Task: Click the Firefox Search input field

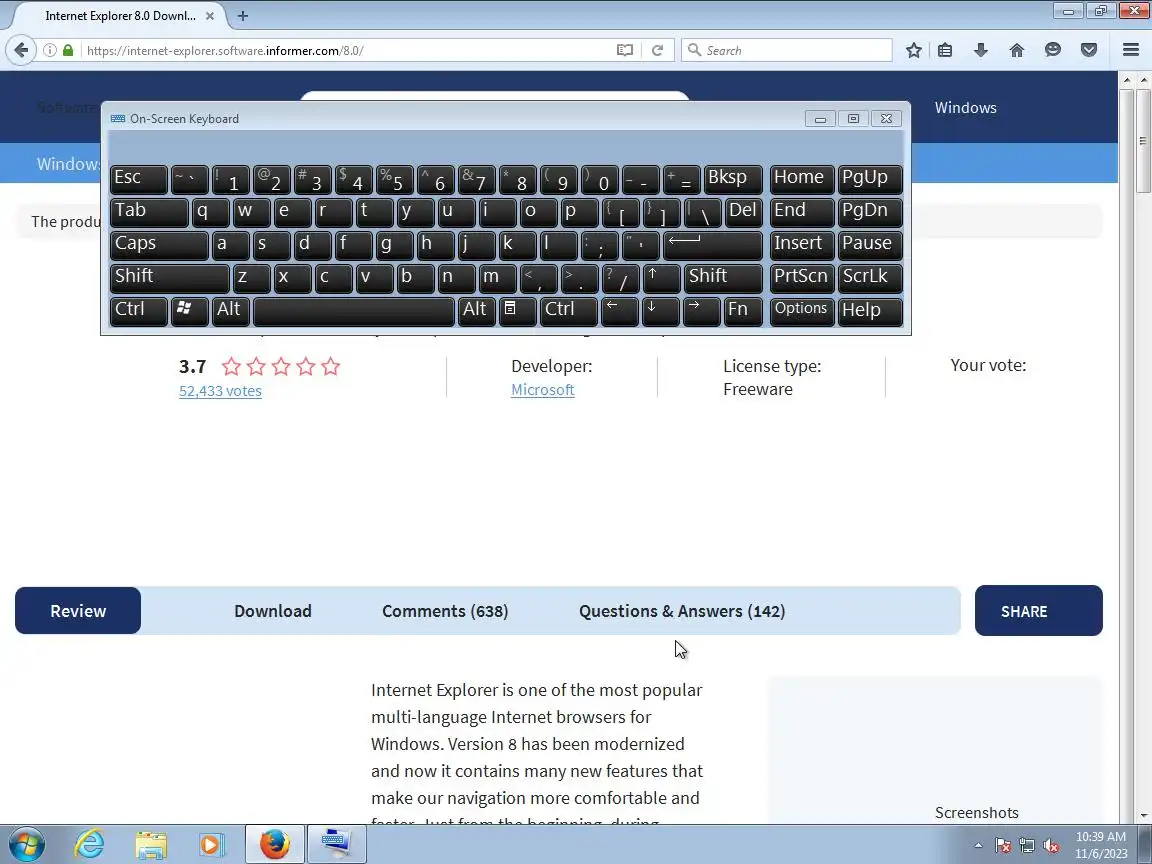Action: pyautogui.click(x=788, y=50)
